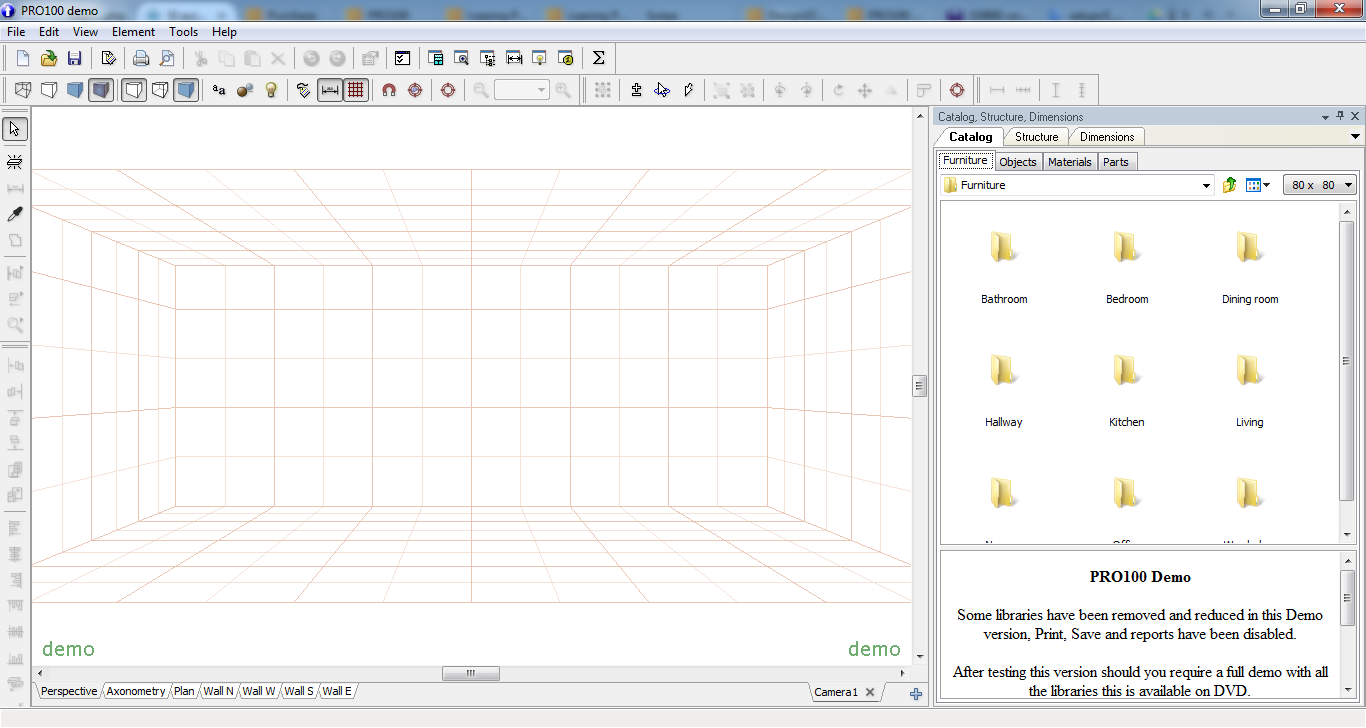Screen dimensions: 1366x728
Task: Toggle element text labels with the aa icon
Action: pos(218,90)
